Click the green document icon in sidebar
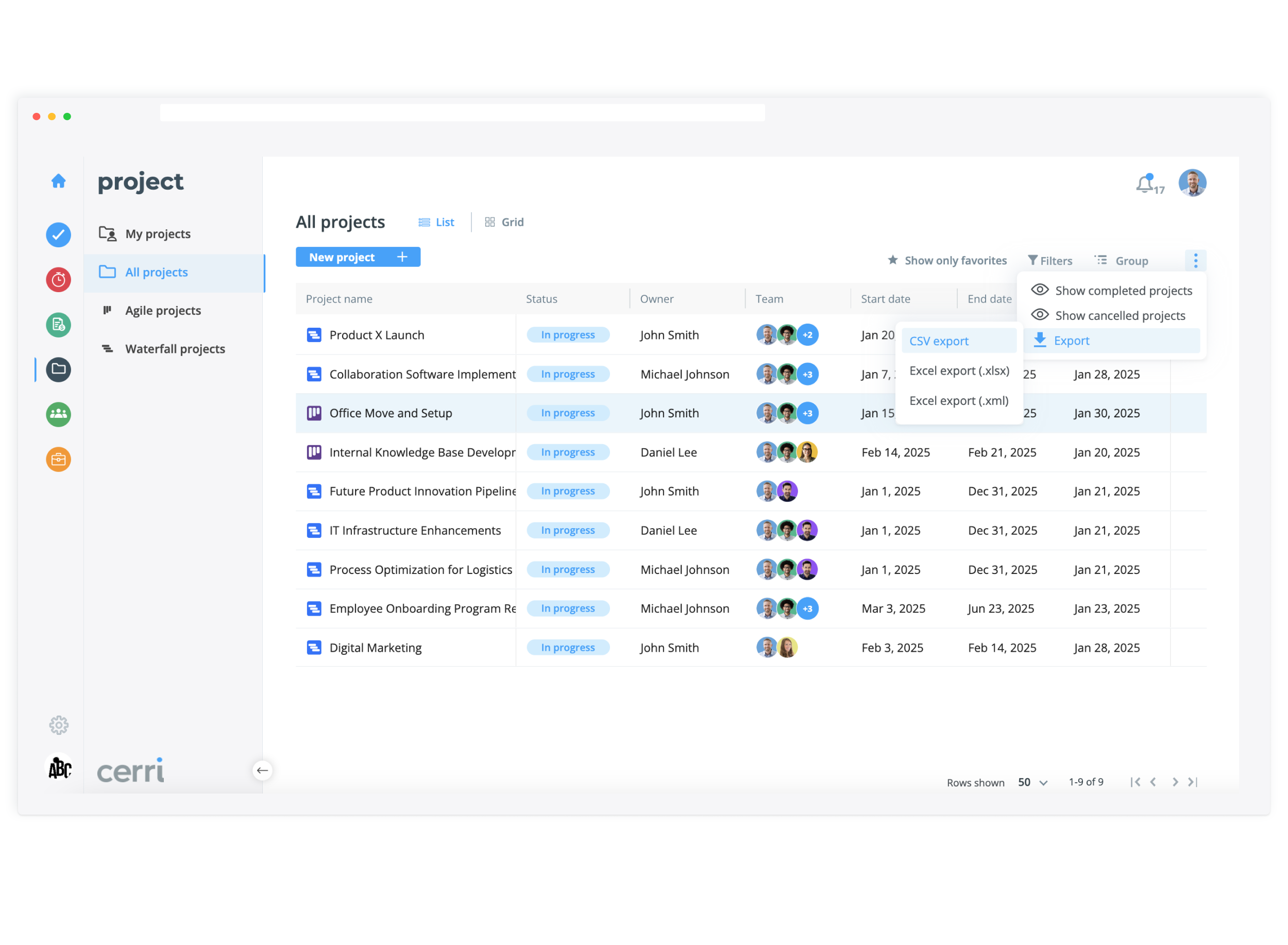The width and height of the screenshot is (1288, 945). (58, 325)
